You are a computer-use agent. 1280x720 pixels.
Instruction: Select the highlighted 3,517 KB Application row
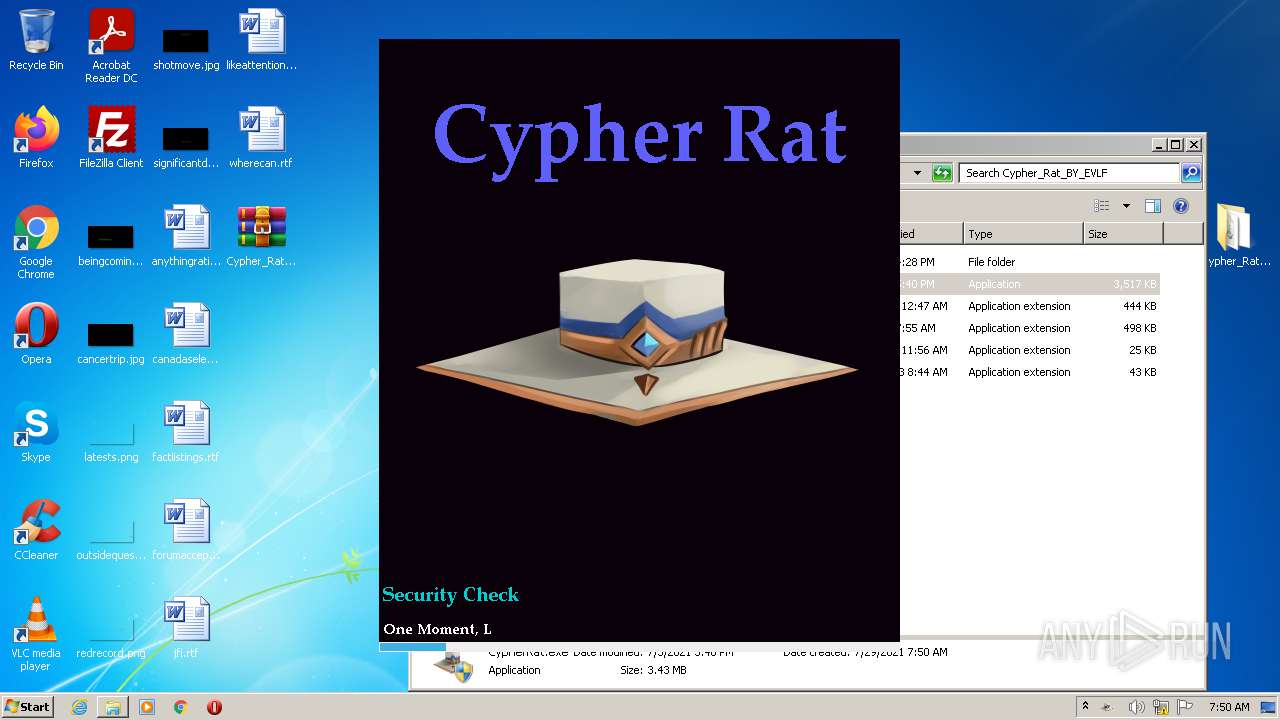click(1030, 284)
